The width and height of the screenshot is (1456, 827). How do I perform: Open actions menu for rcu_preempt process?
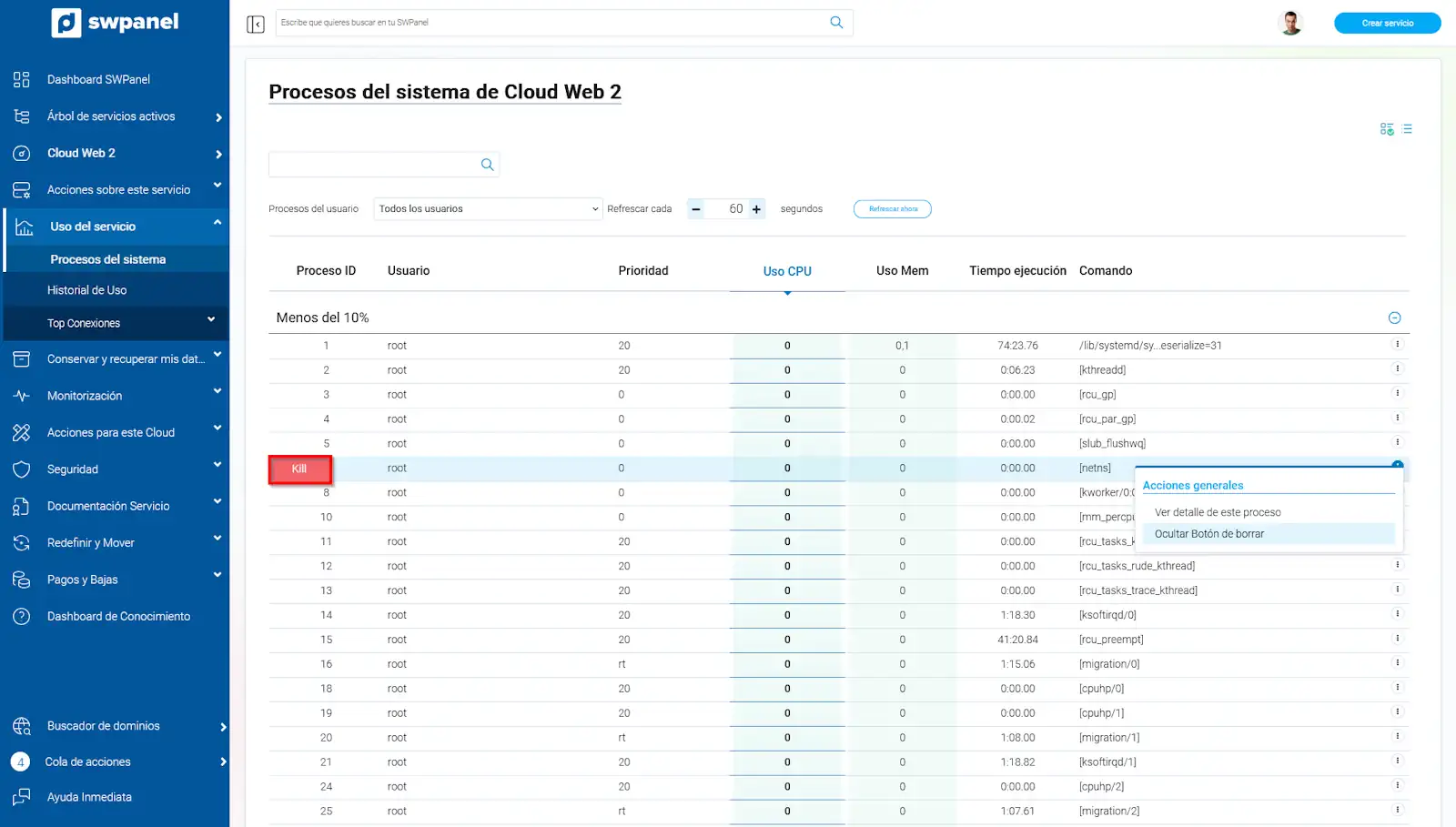coord(1397,639)
